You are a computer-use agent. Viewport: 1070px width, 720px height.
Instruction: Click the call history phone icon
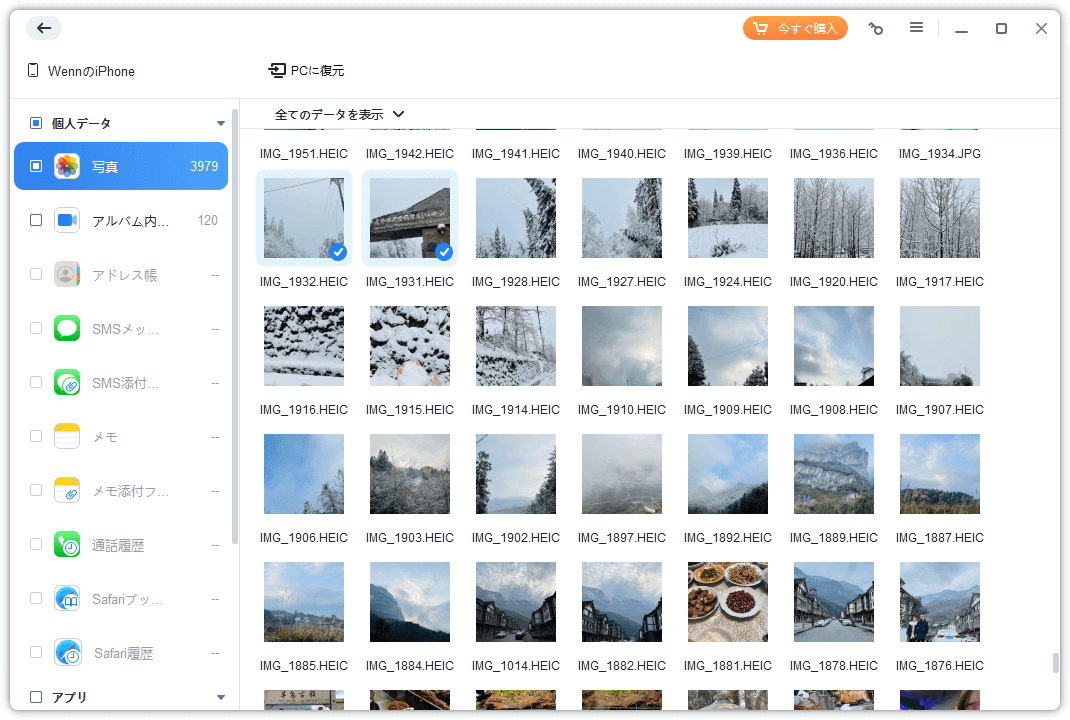[67, 545]
